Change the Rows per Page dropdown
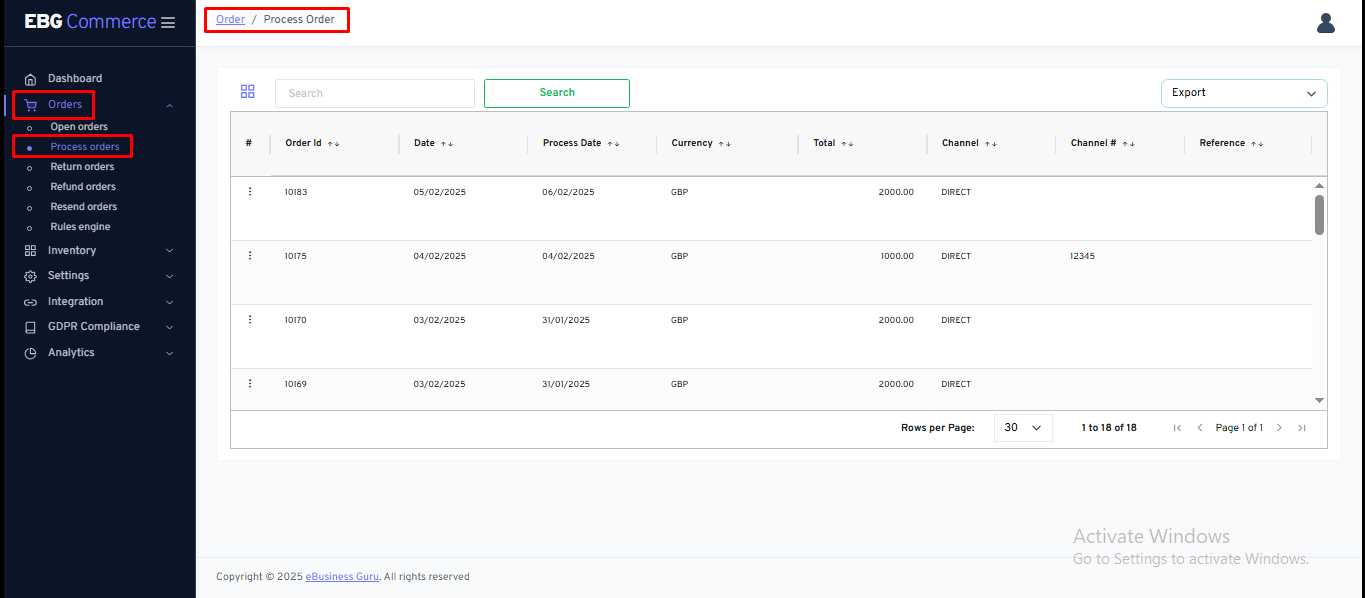The height and width of the screenshot is (598, 1365). click(x=1022, y=428)
